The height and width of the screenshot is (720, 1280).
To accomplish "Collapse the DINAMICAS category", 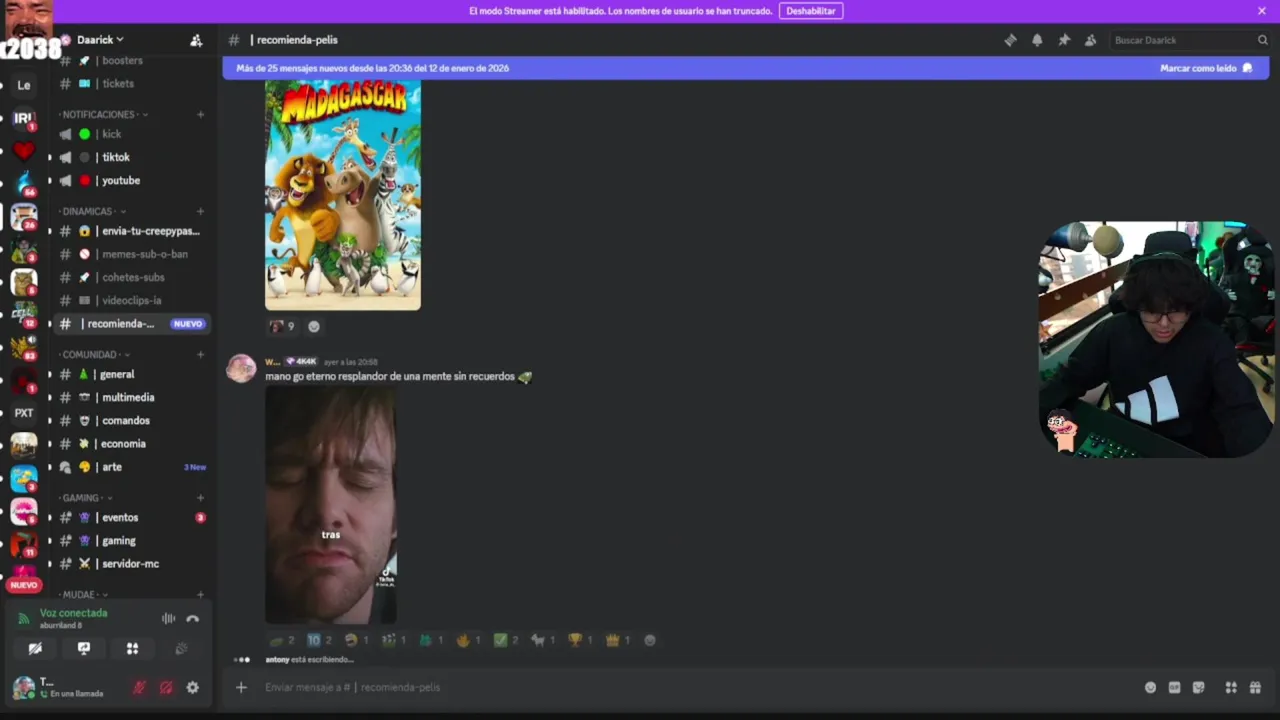I will pos(93,212).
